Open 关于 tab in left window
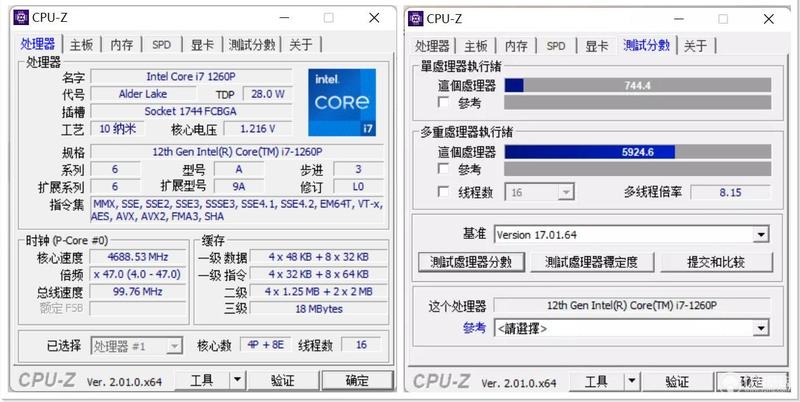This screenshot has height=402, width=800. tap(301, 45)
